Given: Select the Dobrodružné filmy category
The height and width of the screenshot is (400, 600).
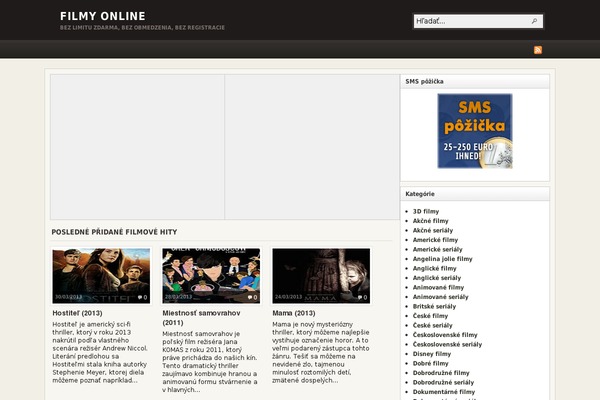Looking at the screenshot, I should (441, 373).
